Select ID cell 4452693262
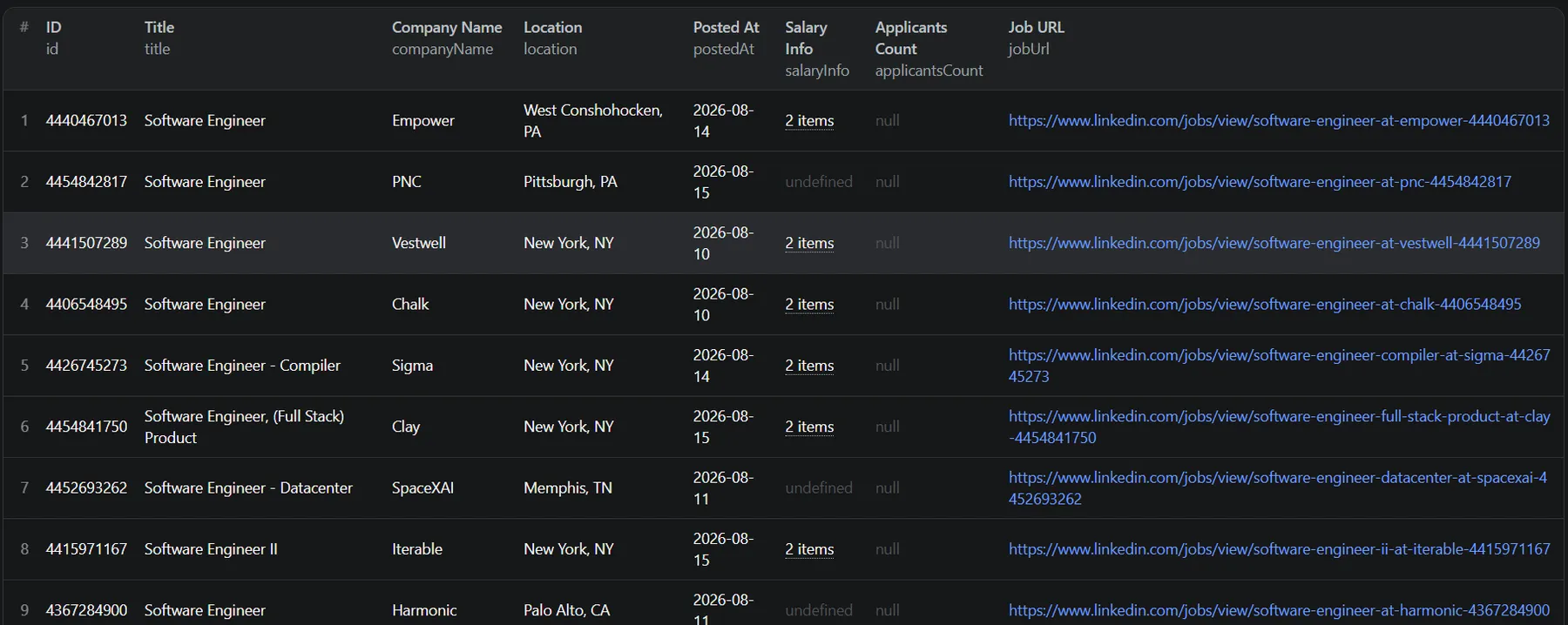The image size is (1568, 625). [86, 487]
